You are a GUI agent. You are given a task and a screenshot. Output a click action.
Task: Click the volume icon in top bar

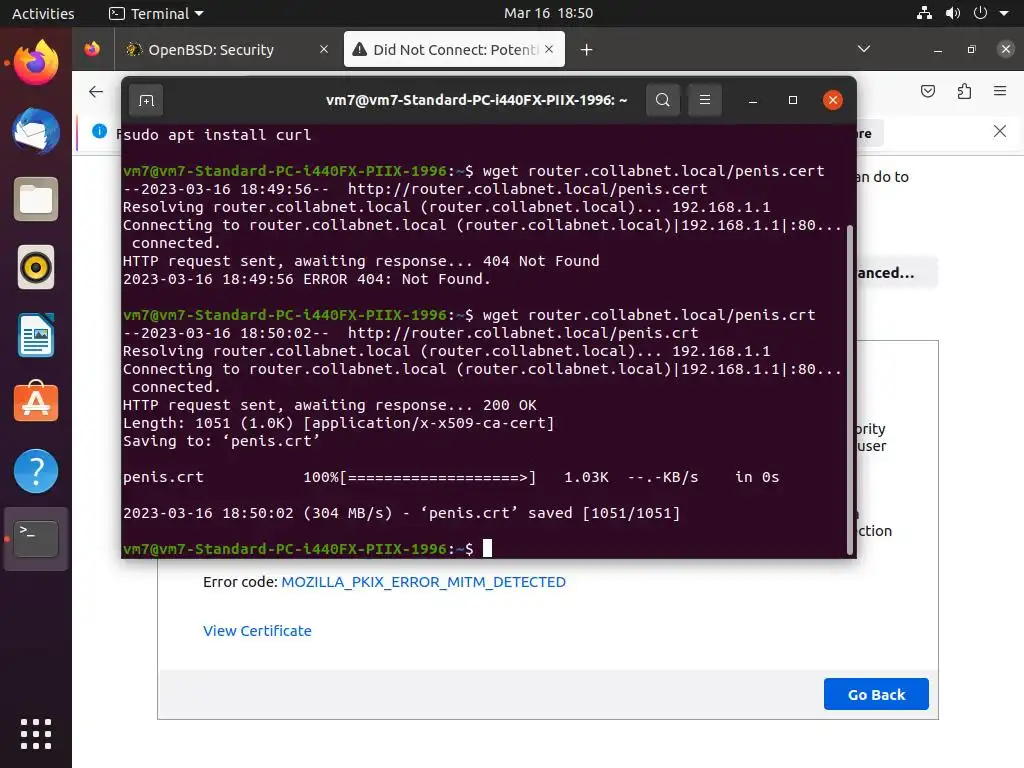tap(953, 13)
